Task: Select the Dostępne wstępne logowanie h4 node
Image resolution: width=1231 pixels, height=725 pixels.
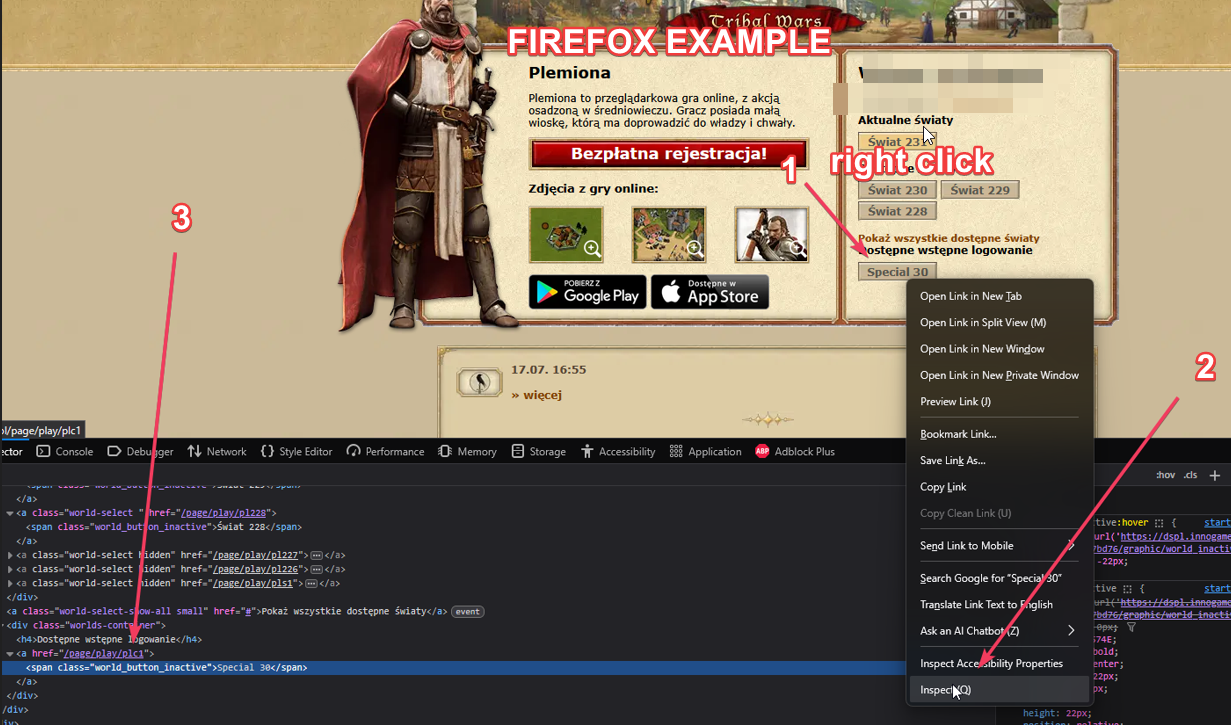Action: tap(109, 639)
